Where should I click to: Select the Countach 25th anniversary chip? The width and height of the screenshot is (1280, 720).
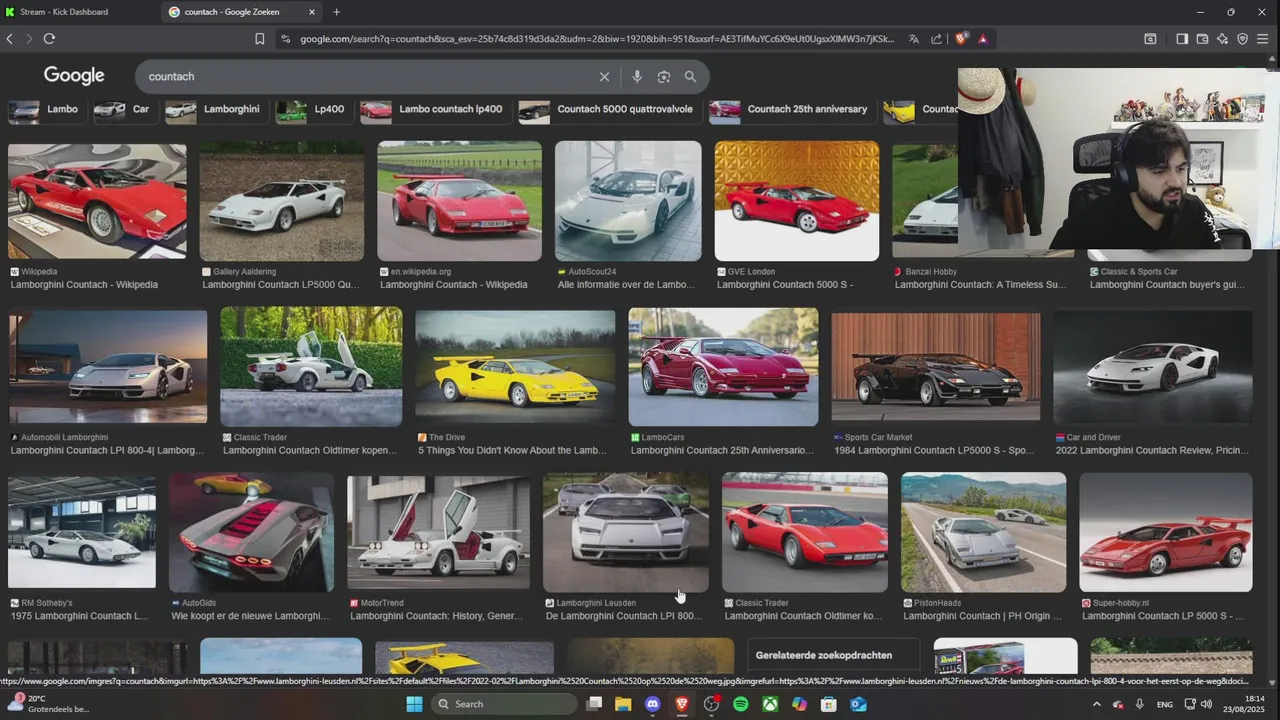tap(791, 109)
